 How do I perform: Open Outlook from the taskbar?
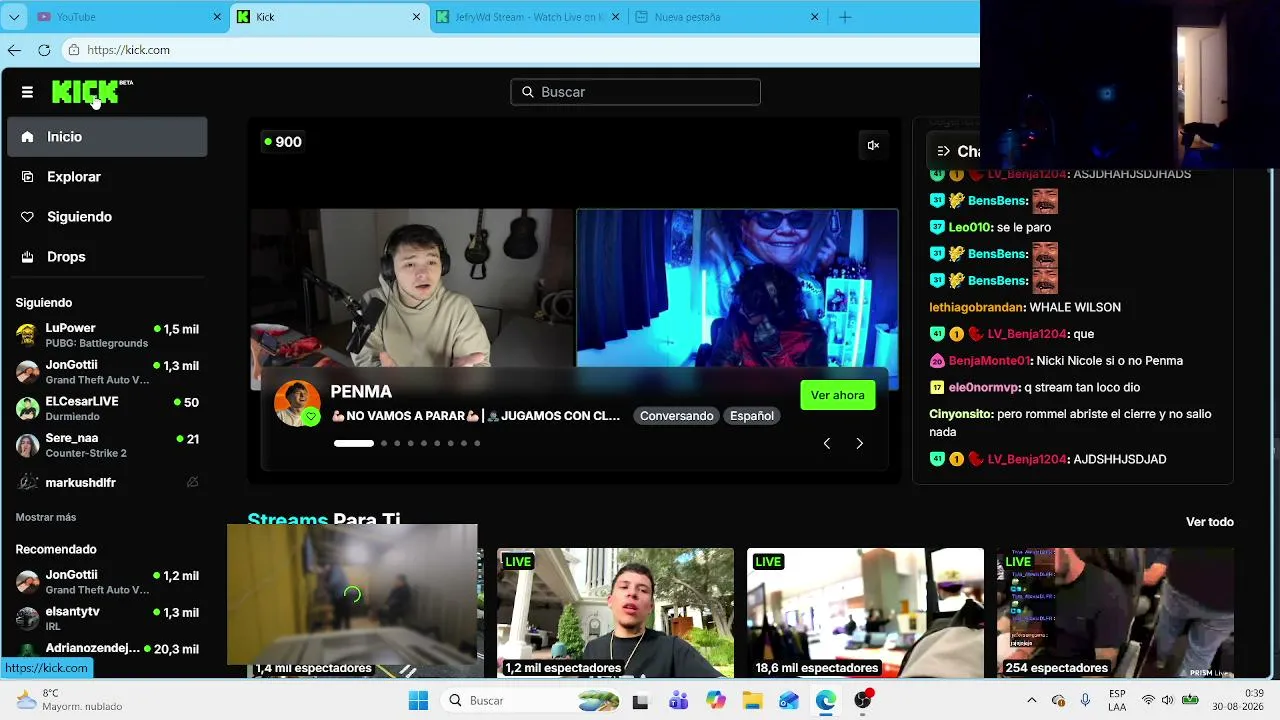[x=788, y=701]
